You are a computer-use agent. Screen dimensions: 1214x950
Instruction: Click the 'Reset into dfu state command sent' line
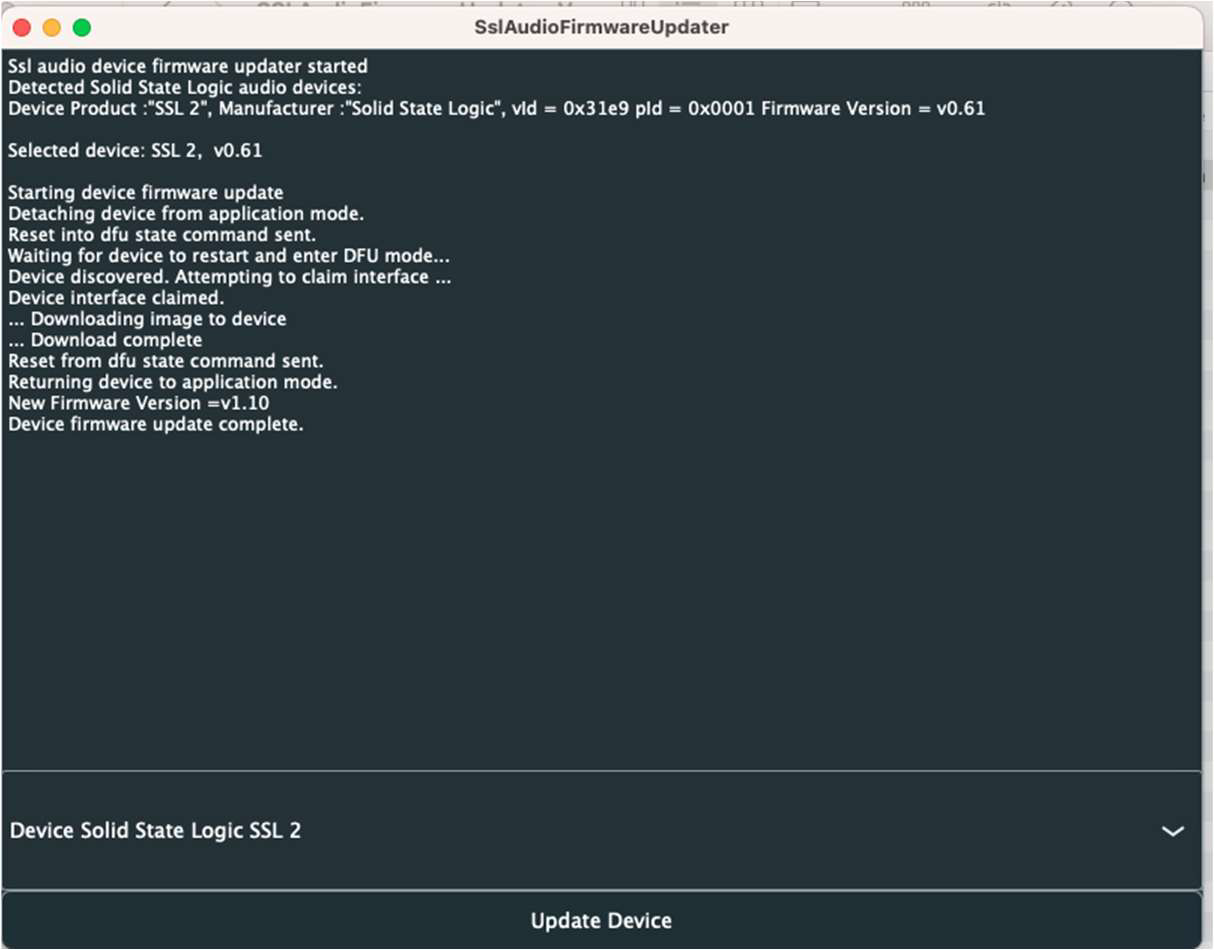click(x=162, y=235)
